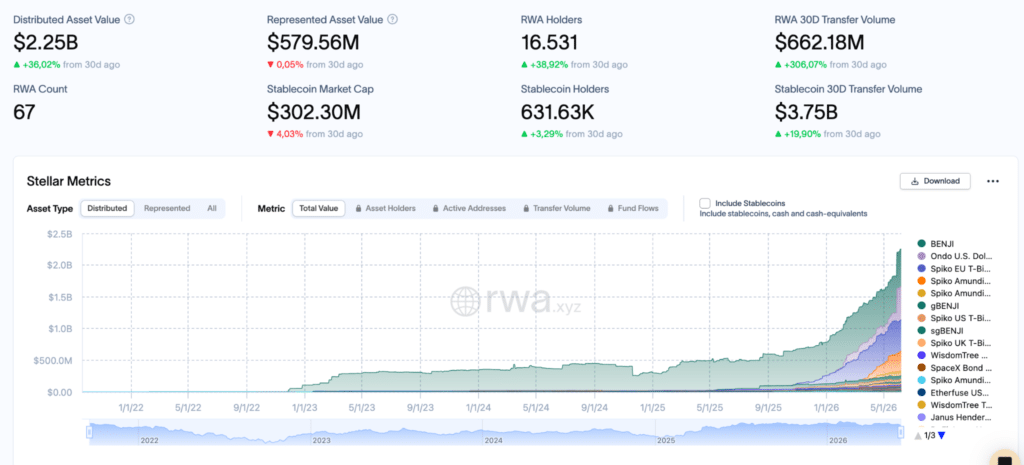This screenshot has height=465, width=1024.
Task: Click light blue Spiko Amundi legend dot
Action: [x=921, y=380]
